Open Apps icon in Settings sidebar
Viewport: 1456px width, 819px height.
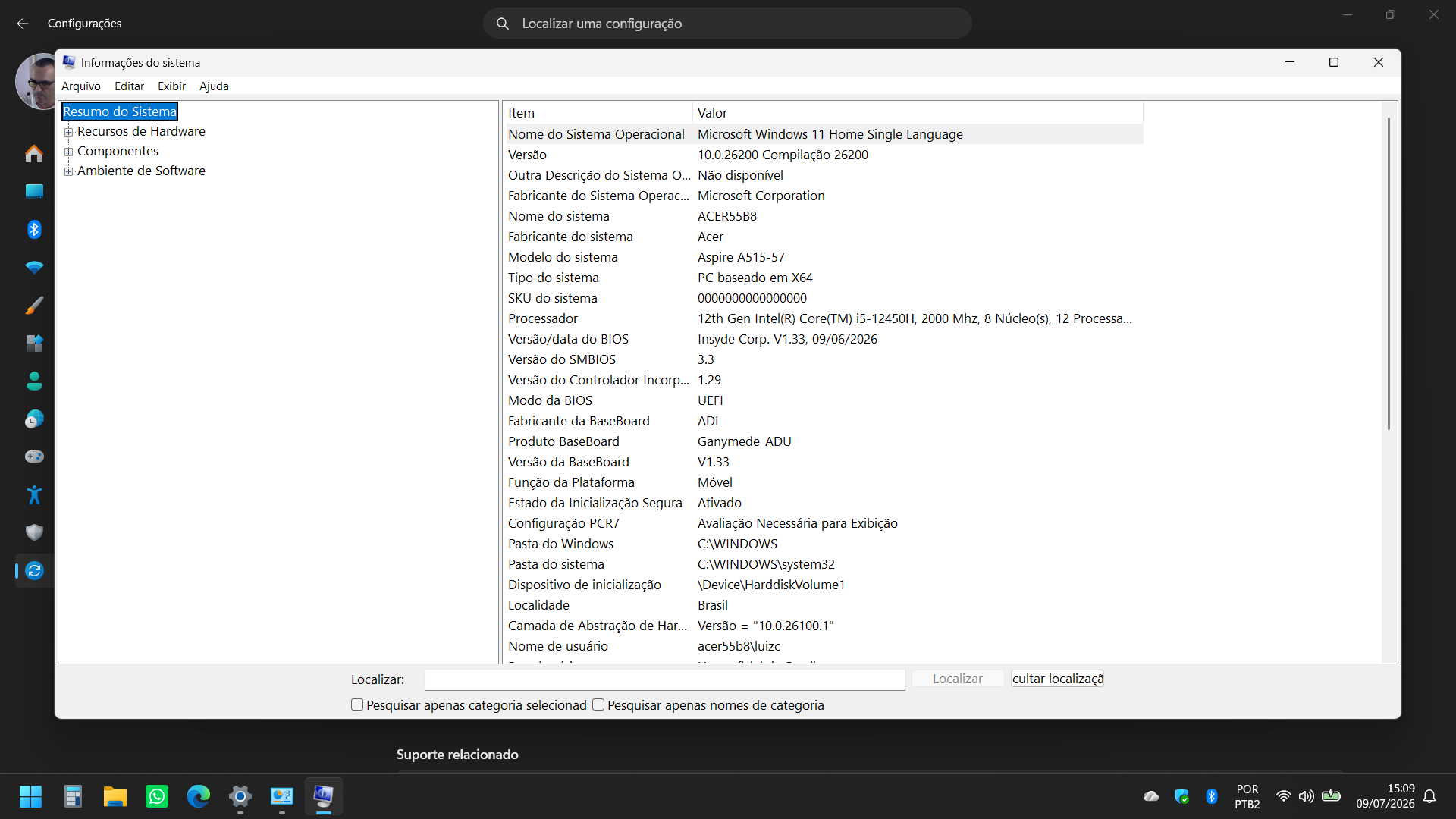[x=34, y=344]
